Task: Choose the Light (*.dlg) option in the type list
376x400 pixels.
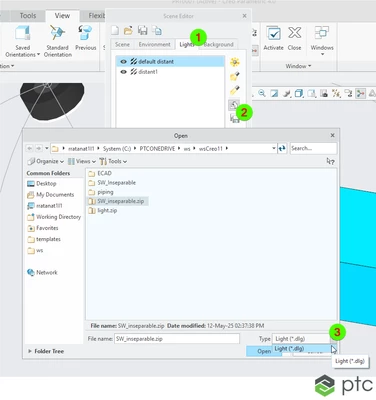Action: click(302, 349)
